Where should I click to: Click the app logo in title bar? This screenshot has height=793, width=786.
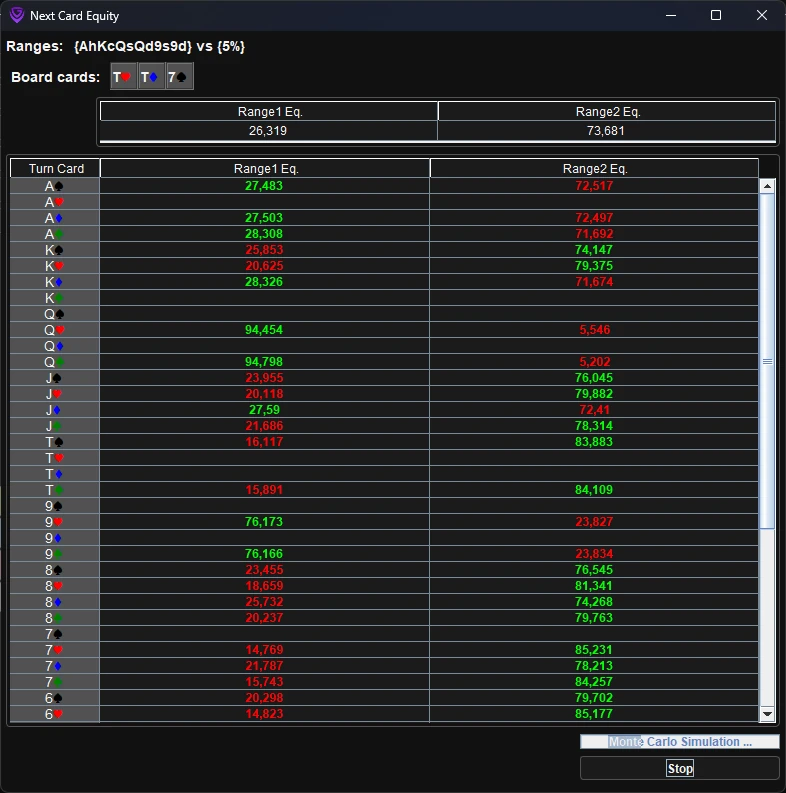16,15
